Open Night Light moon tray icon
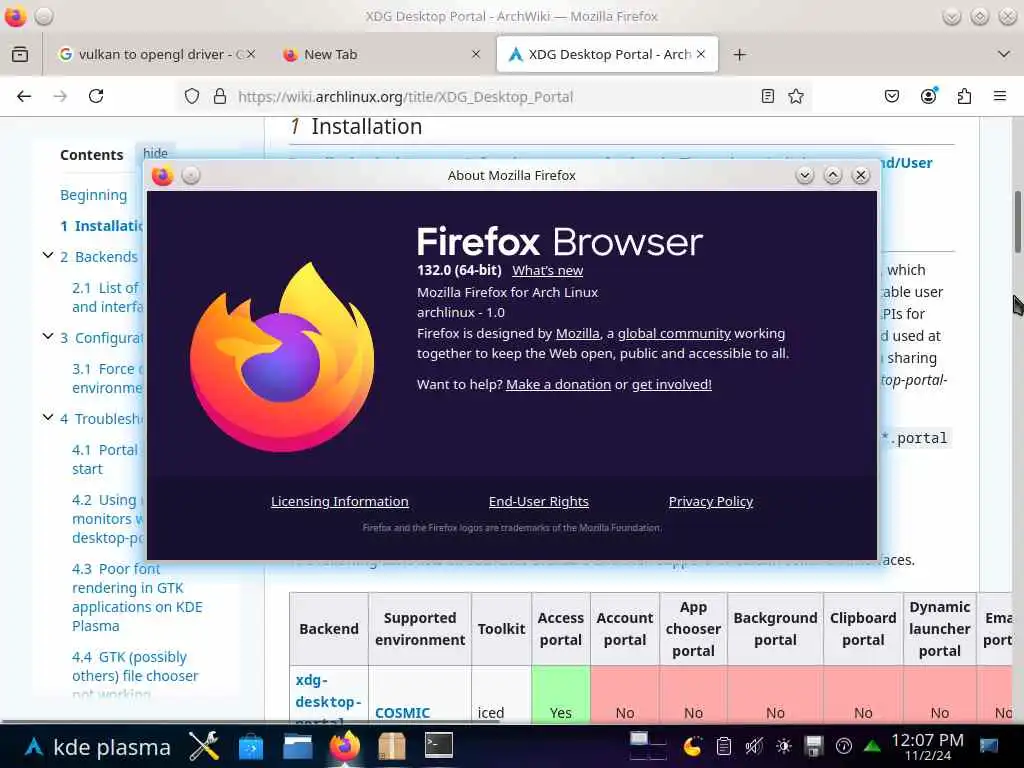Viewport: 1024px width, 768px height. [x=692, y=746]
